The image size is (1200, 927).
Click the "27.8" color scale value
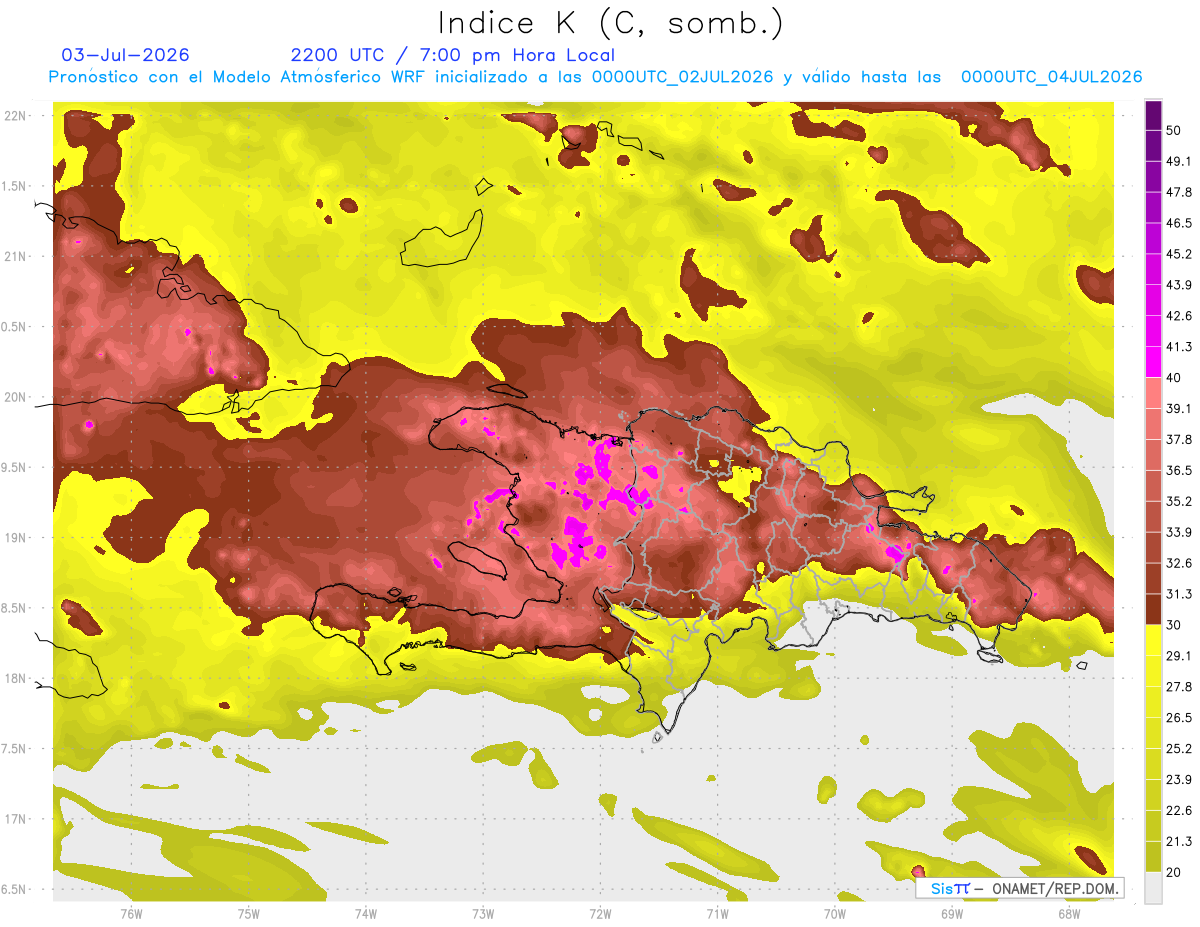[x=1178, y=686]
